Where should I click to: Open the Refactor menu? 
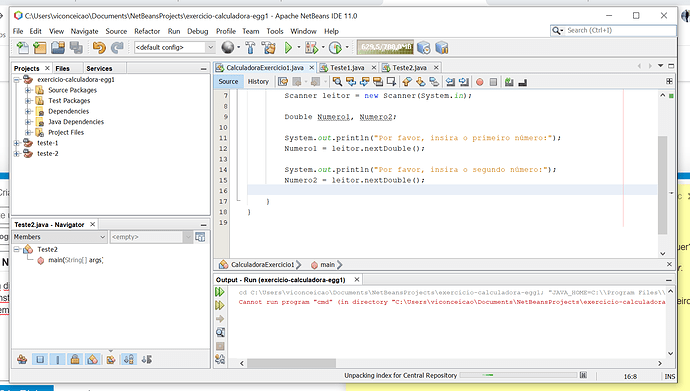tap(147, 31)
